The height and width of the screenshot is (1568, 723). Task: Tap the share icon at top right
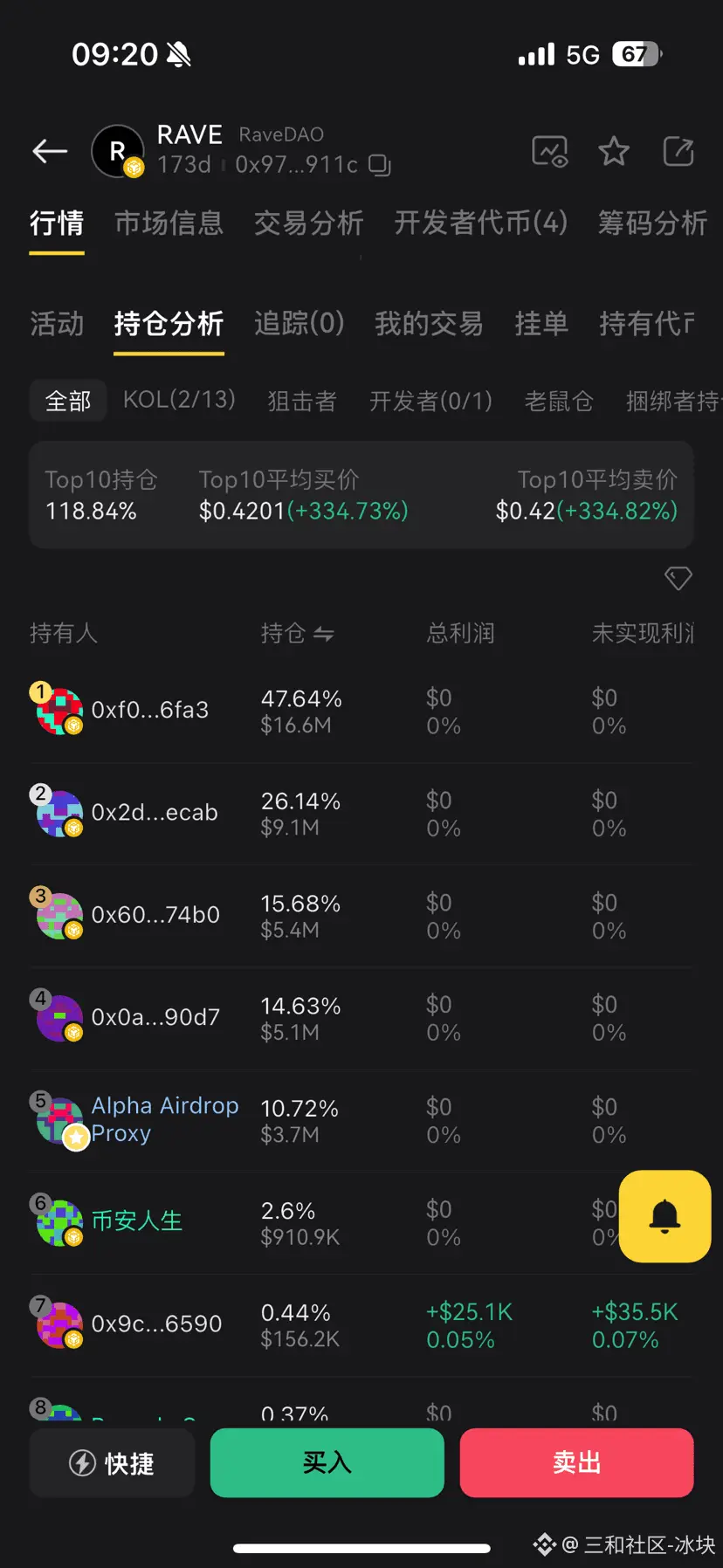click(x=678, y=151)
